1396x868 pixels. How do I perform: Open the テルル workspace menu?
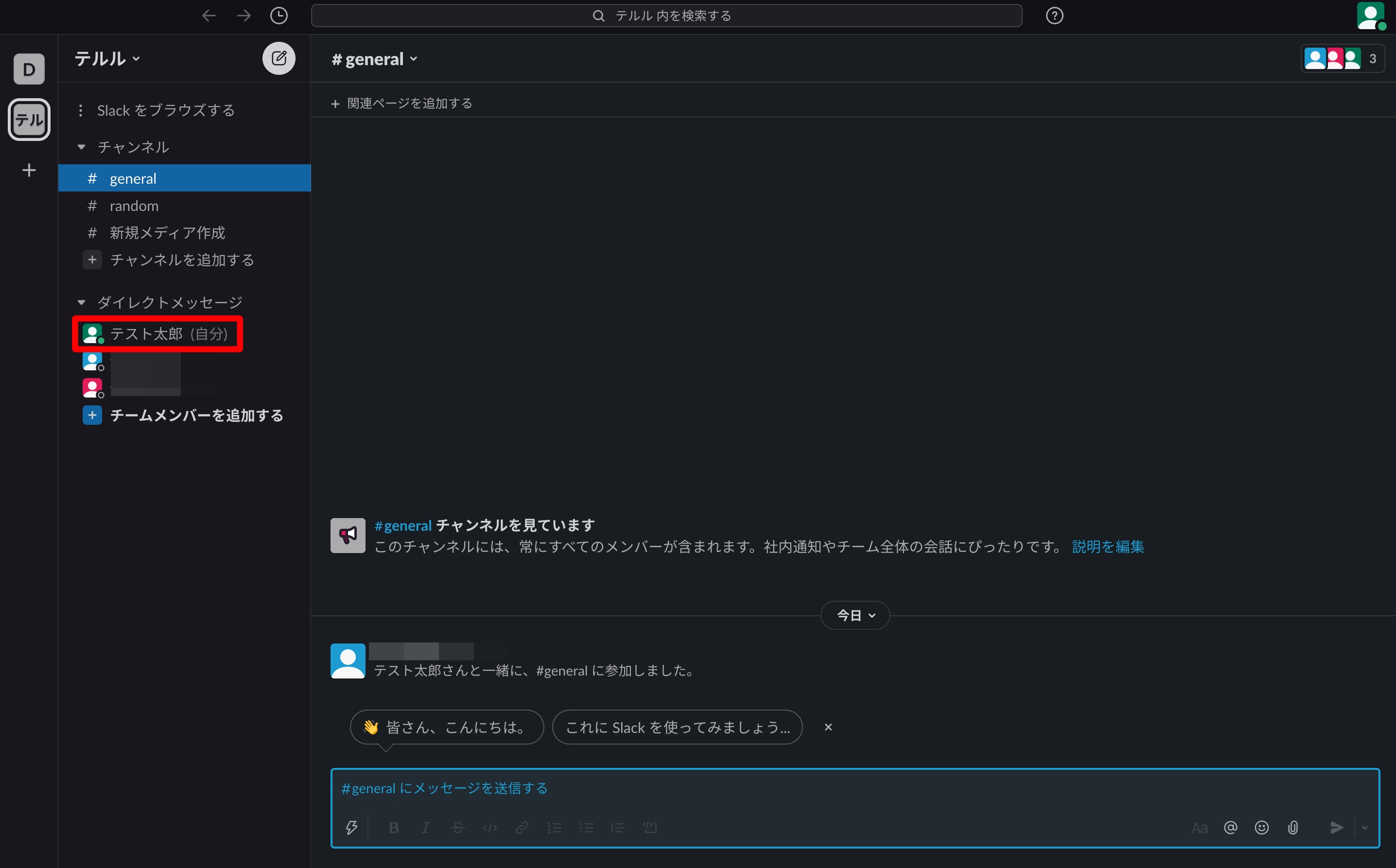[x=108, y=58]
